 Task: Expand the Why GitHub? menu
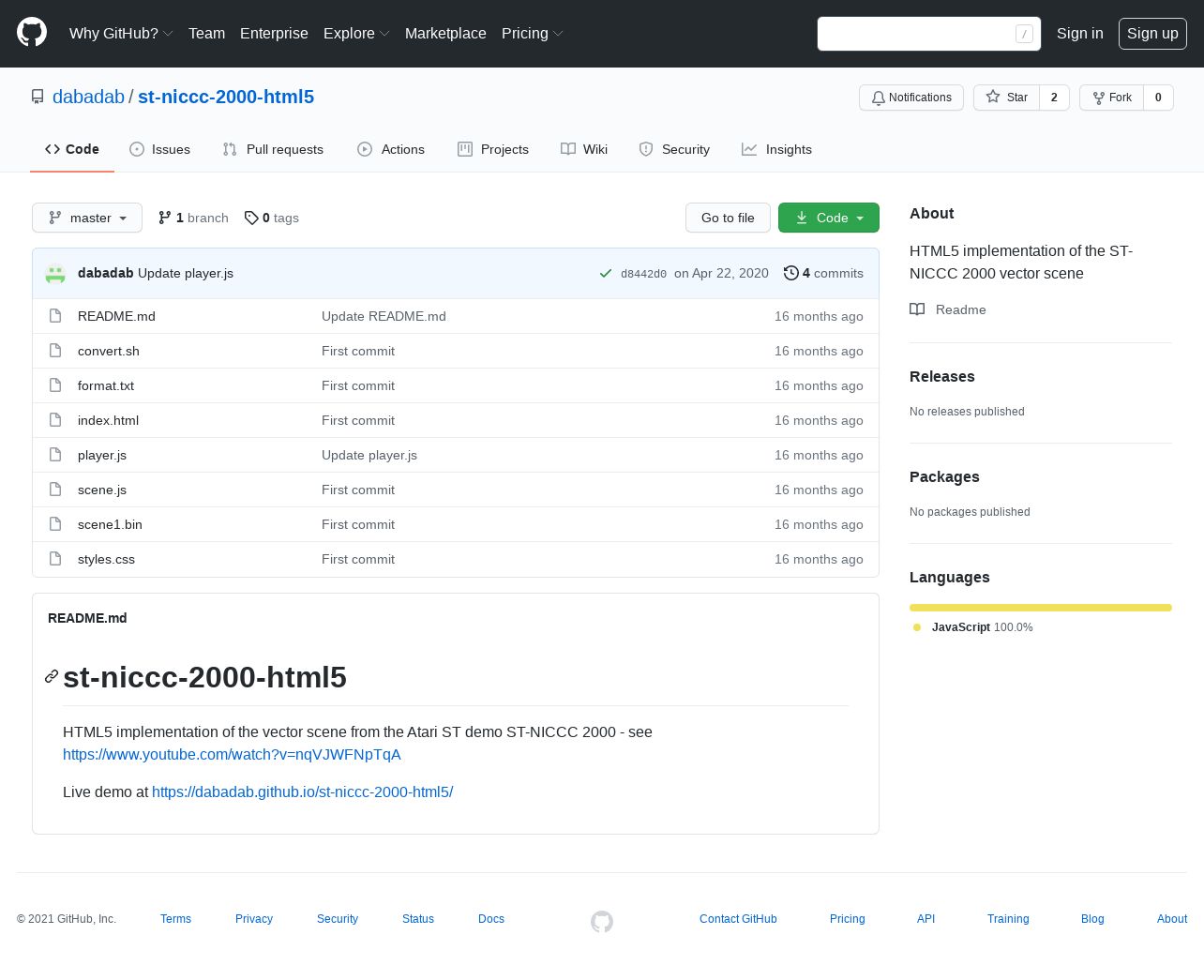coord(121,33)
